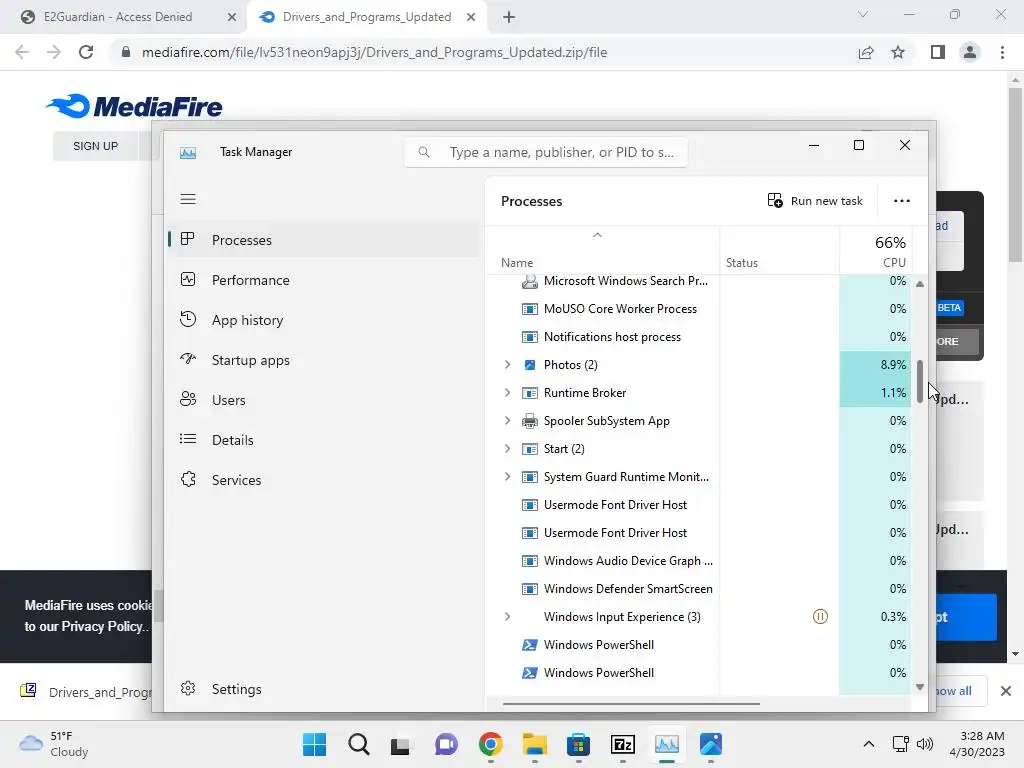Close the E2Guardian browser tab
1024x768 pixels.
click(x=232, y=17)
